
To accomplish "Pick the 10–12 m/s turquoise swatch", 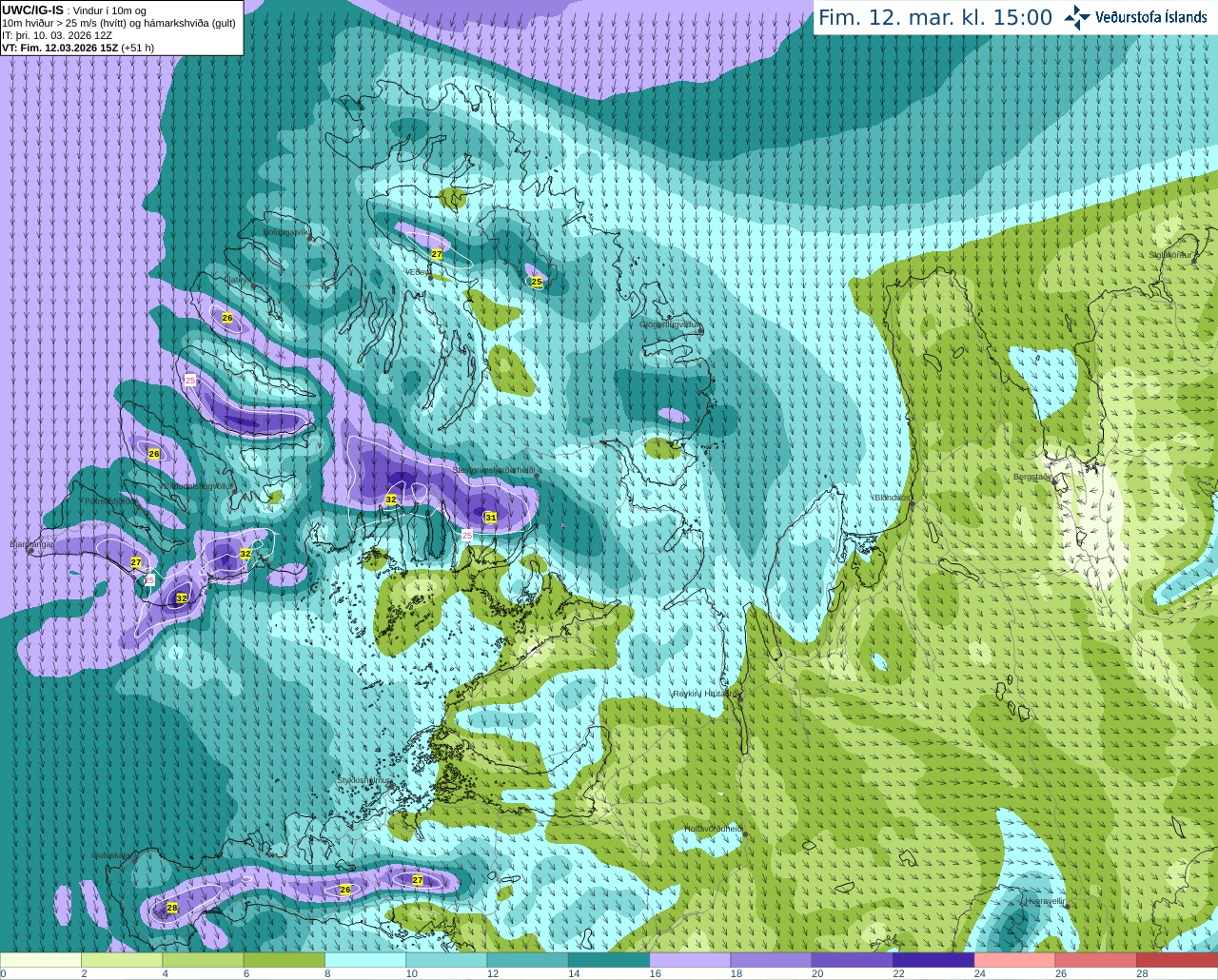I will [x=446, y=959].
